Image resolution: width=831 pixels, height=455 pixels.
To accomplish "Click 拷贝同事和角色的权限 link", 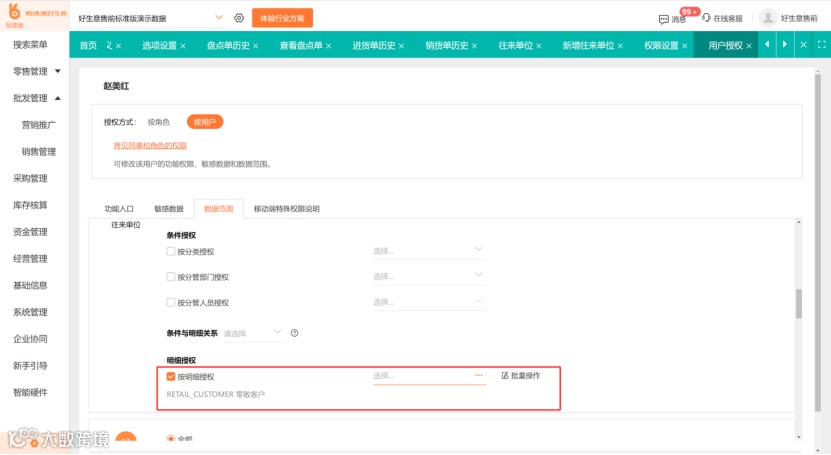I will click(150, 146).
